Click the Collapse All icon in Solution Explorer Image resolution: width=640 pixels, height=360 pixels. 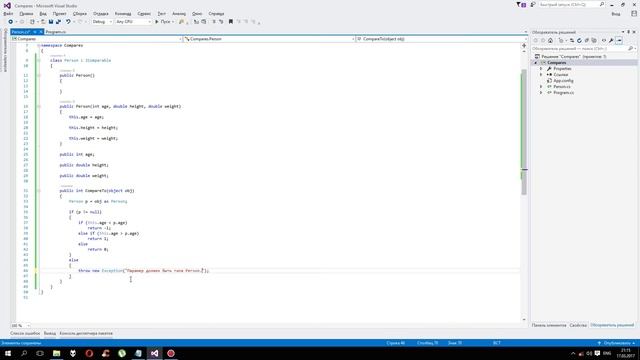coord(587,40)
